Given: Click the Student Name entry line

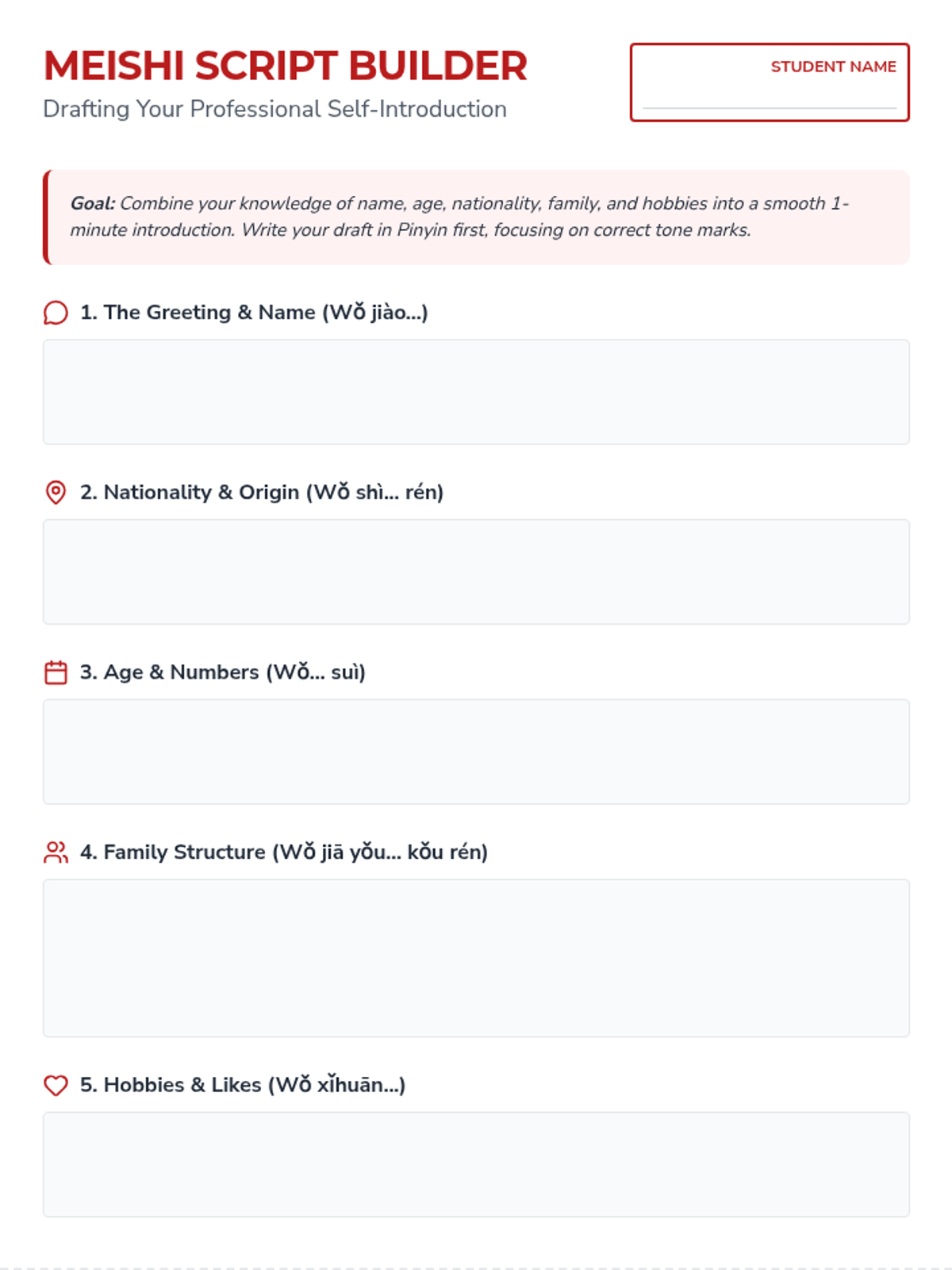Looking at the screenshot, I should (769, 98).
